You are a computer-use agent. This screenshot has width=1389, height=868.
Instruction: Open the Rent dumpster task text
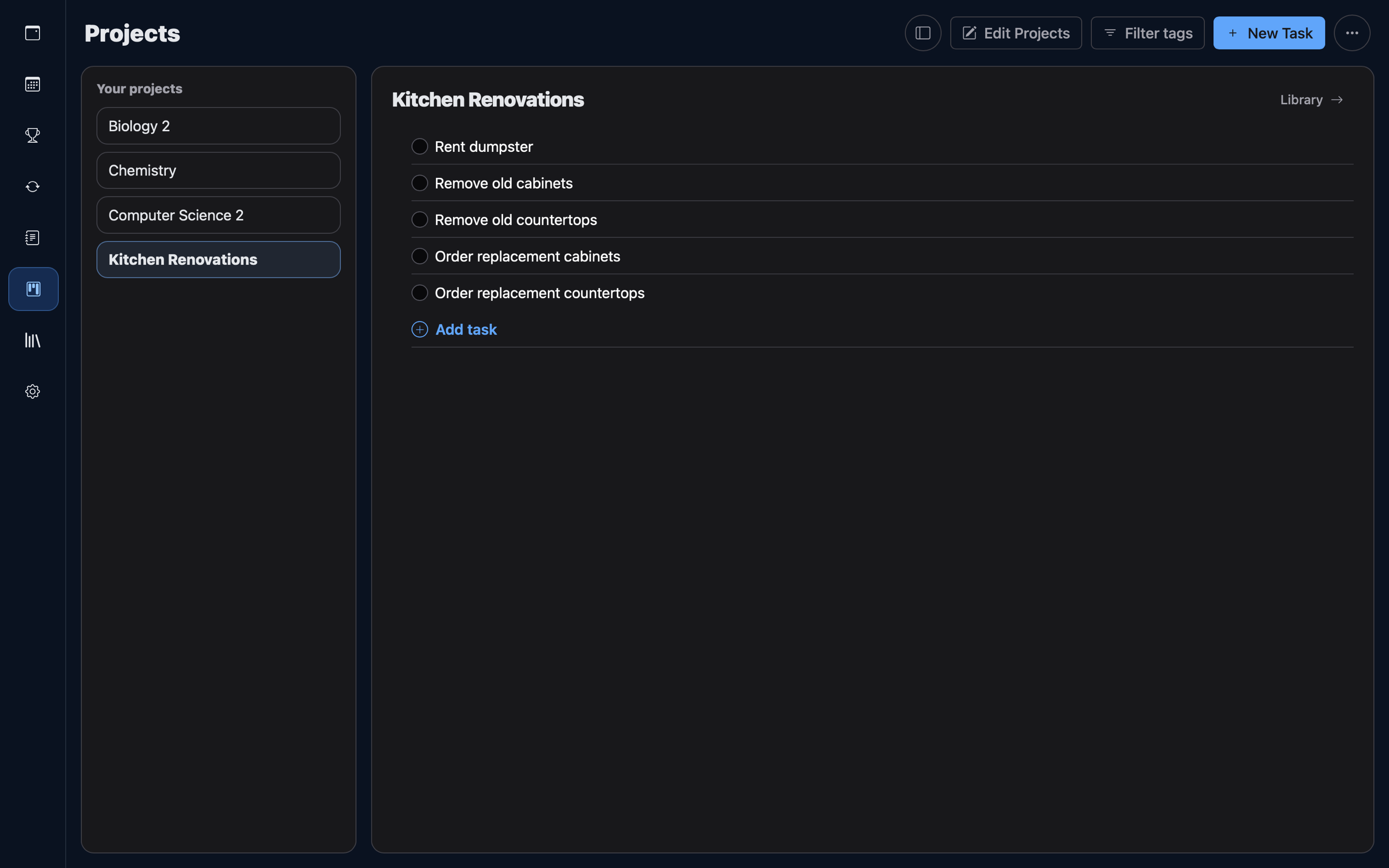click(484, 147)
